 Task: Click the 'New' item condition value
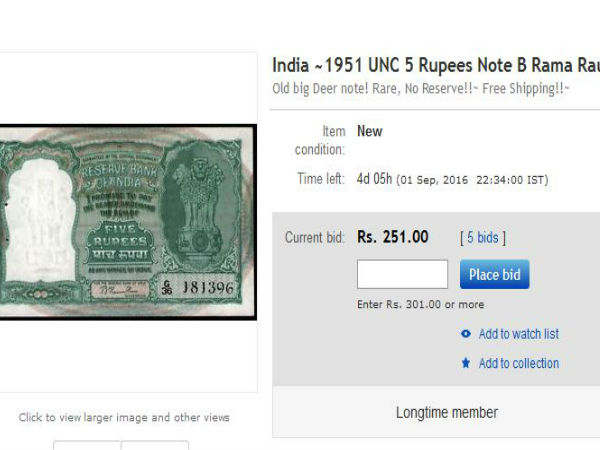[x=369, y=131]
